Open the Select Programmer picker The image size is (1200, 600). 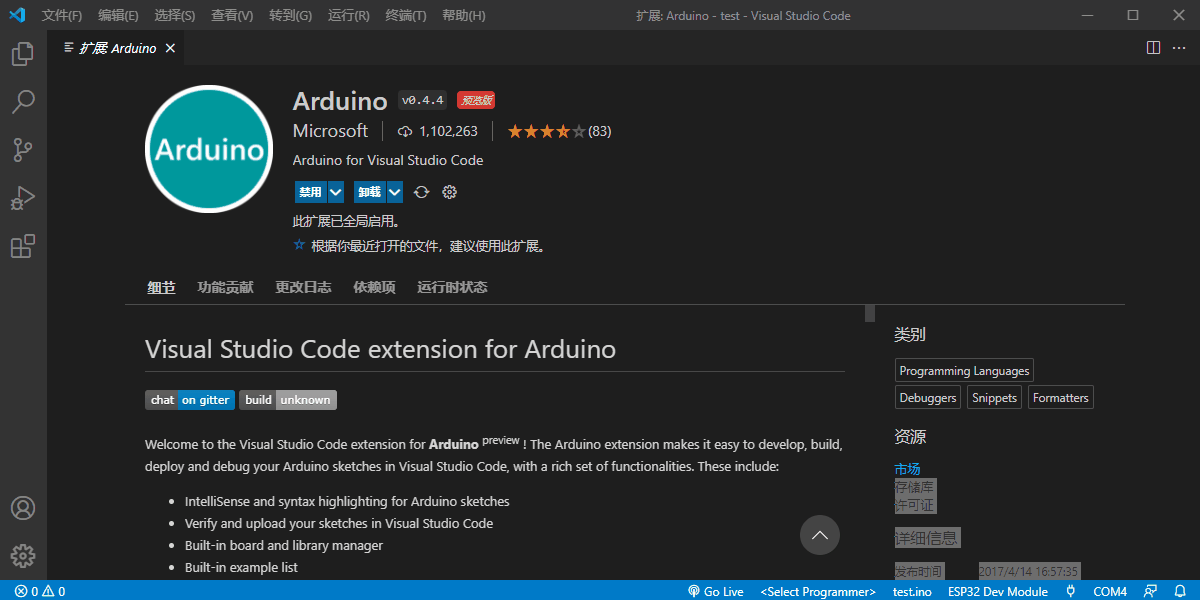(817, 591)
